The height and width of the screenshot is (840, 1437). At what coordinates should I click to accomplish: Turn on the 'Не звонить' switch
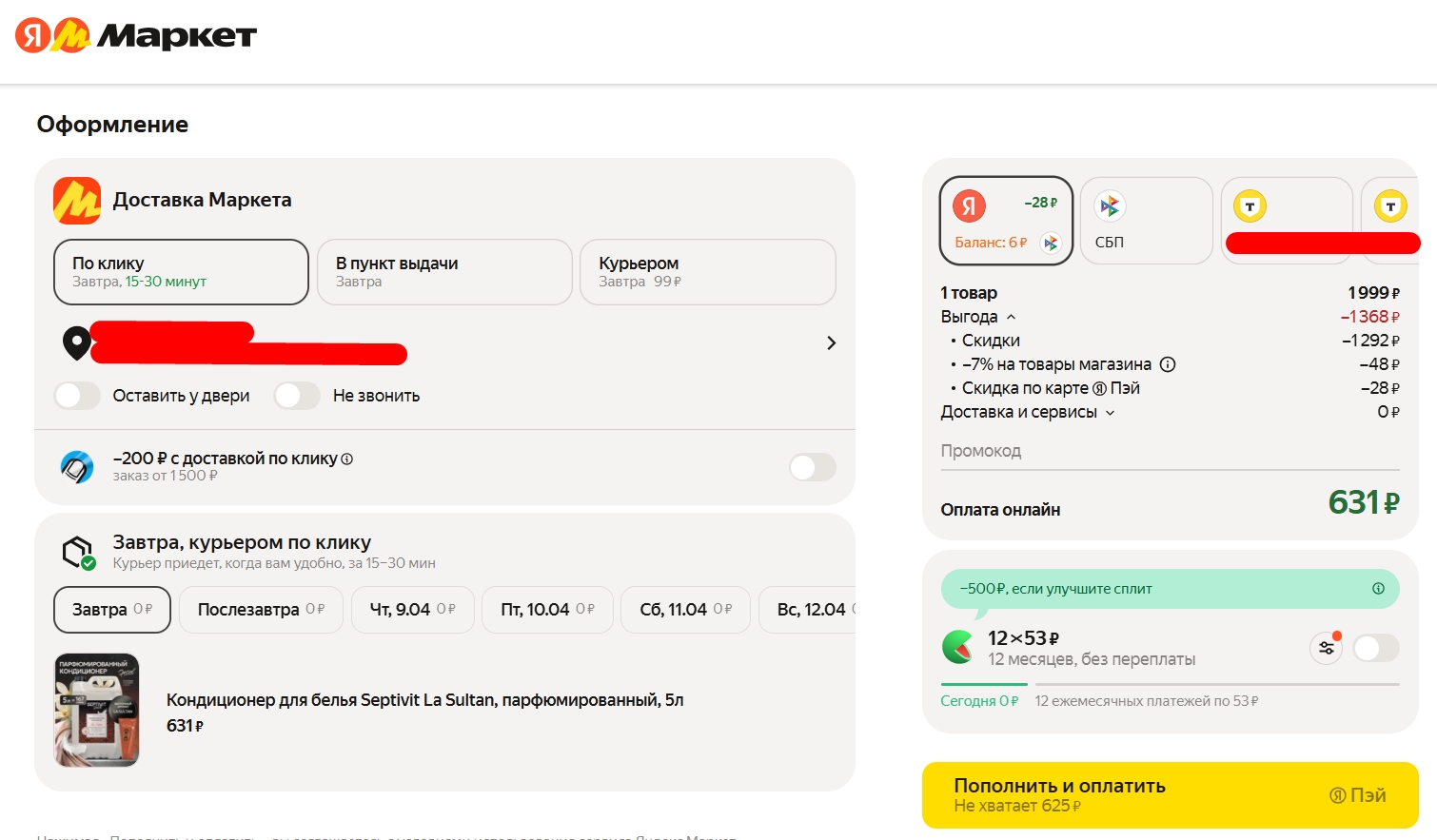coord(297,396)
